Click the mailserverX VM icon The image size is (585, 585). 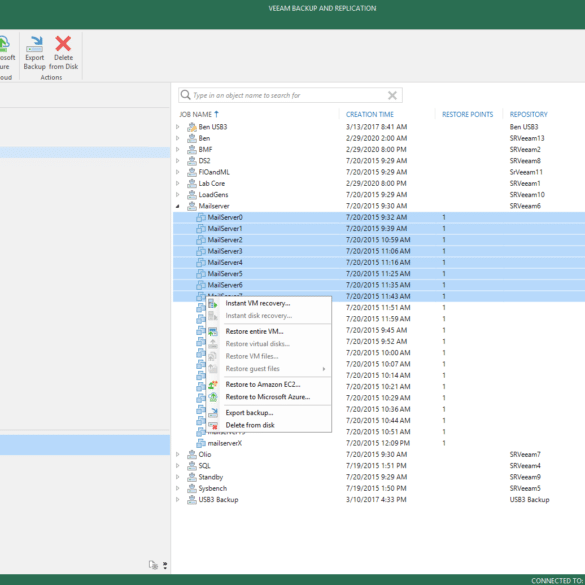201,443
